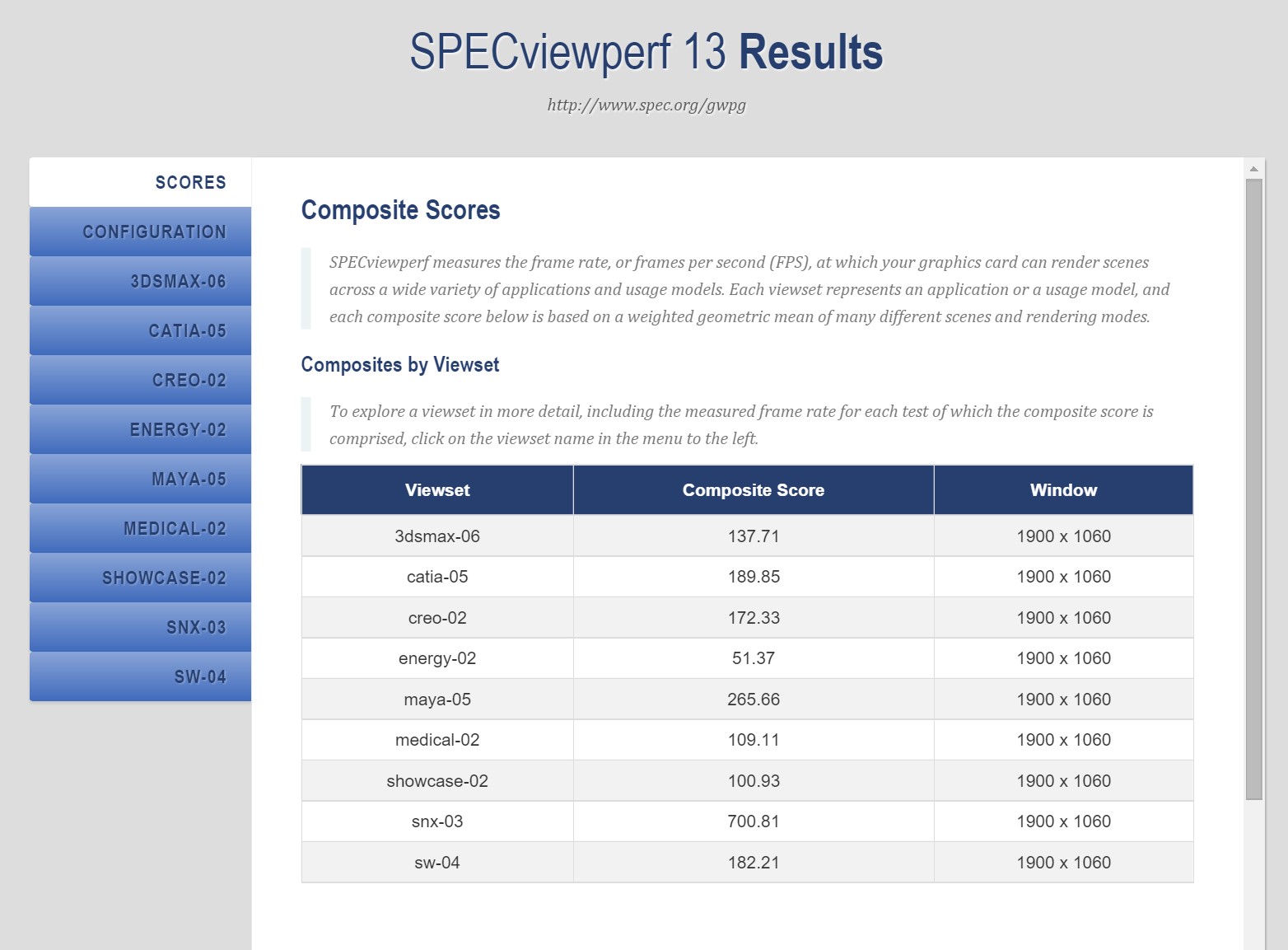Click the Composite Score column header
The width and height of the screenshot is (1288, 950).
click(754, 490)
